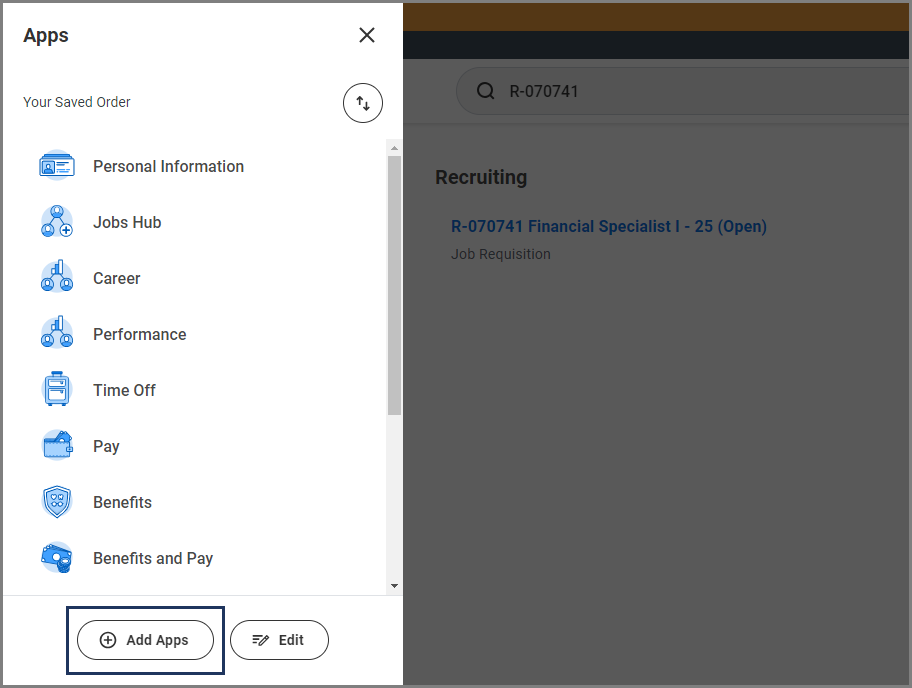Image resolution: width=912 pixels, height=688 pixels.
Task: Click the Personal Information card icon
Action: (x=57, y=166)
